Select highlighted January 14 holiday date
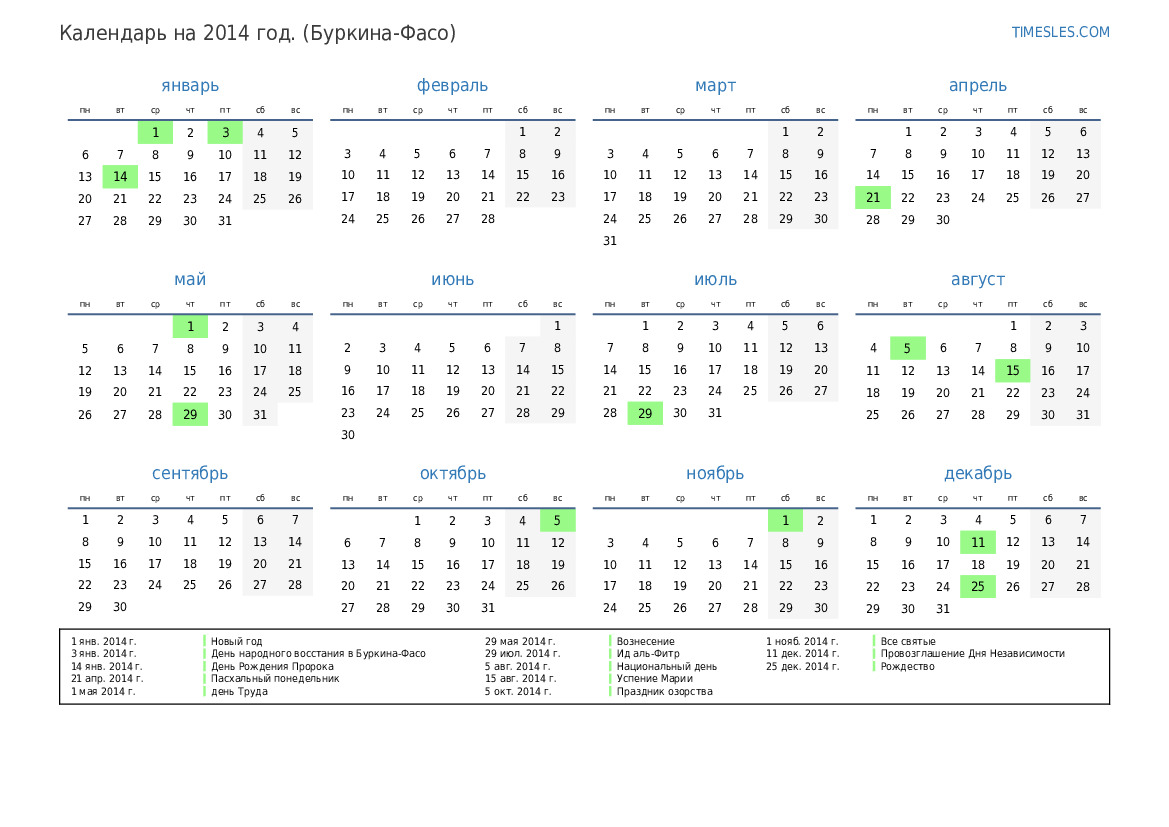 (120, 177)
